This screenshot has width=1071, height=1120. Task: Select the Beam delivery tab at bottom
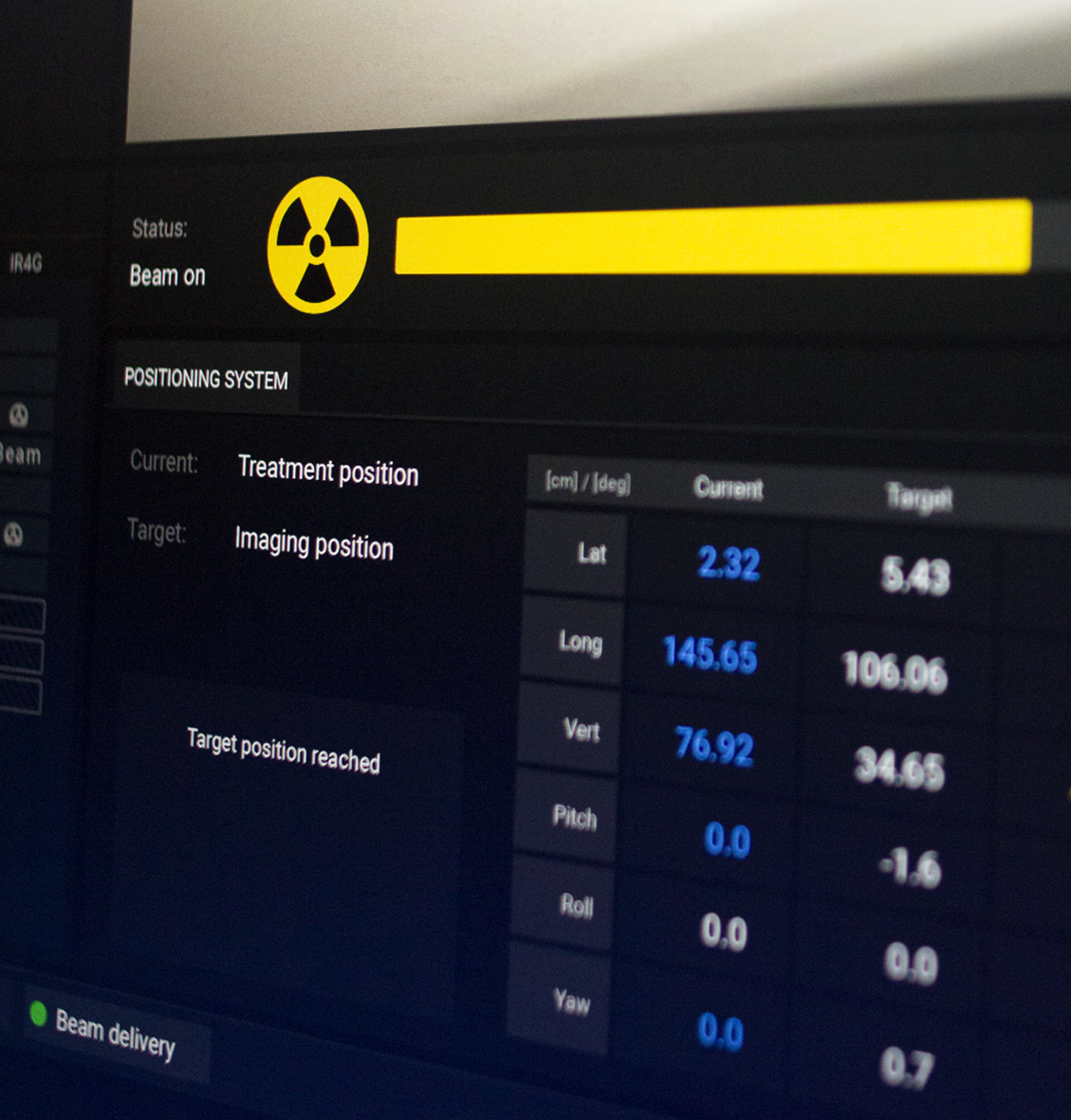pos(116,1034)
